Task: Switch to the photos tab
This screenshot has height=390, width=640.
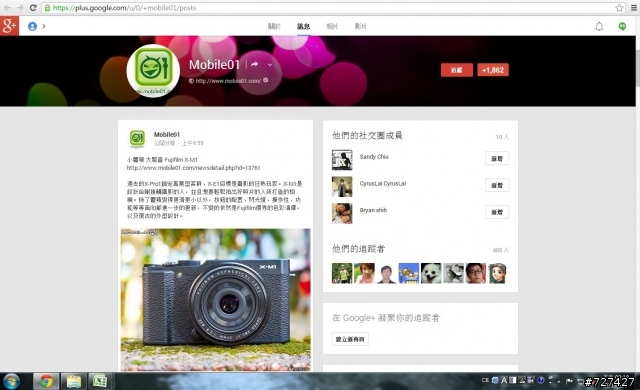Action: click(332, 27)
